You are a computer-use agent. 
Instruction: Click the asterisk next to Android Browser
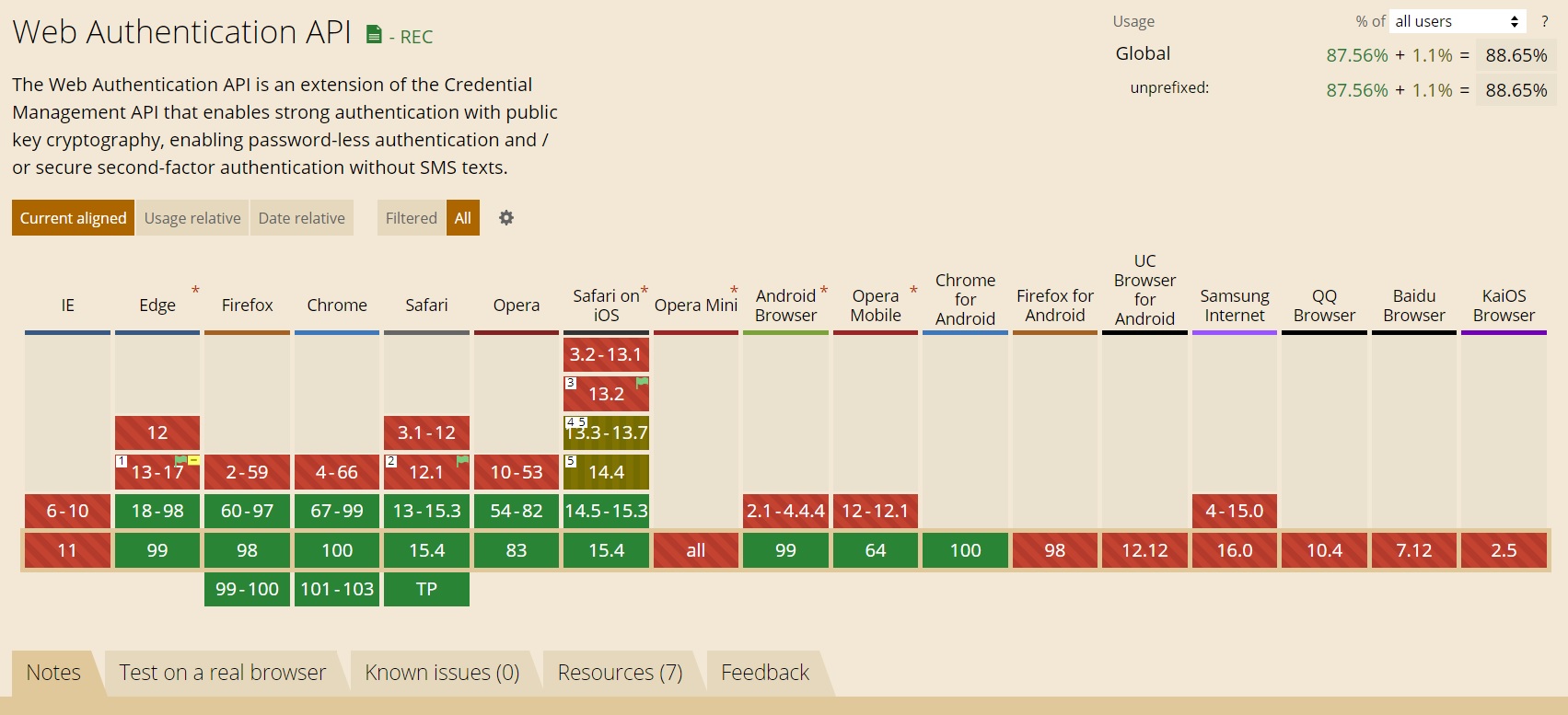(824, 292)
